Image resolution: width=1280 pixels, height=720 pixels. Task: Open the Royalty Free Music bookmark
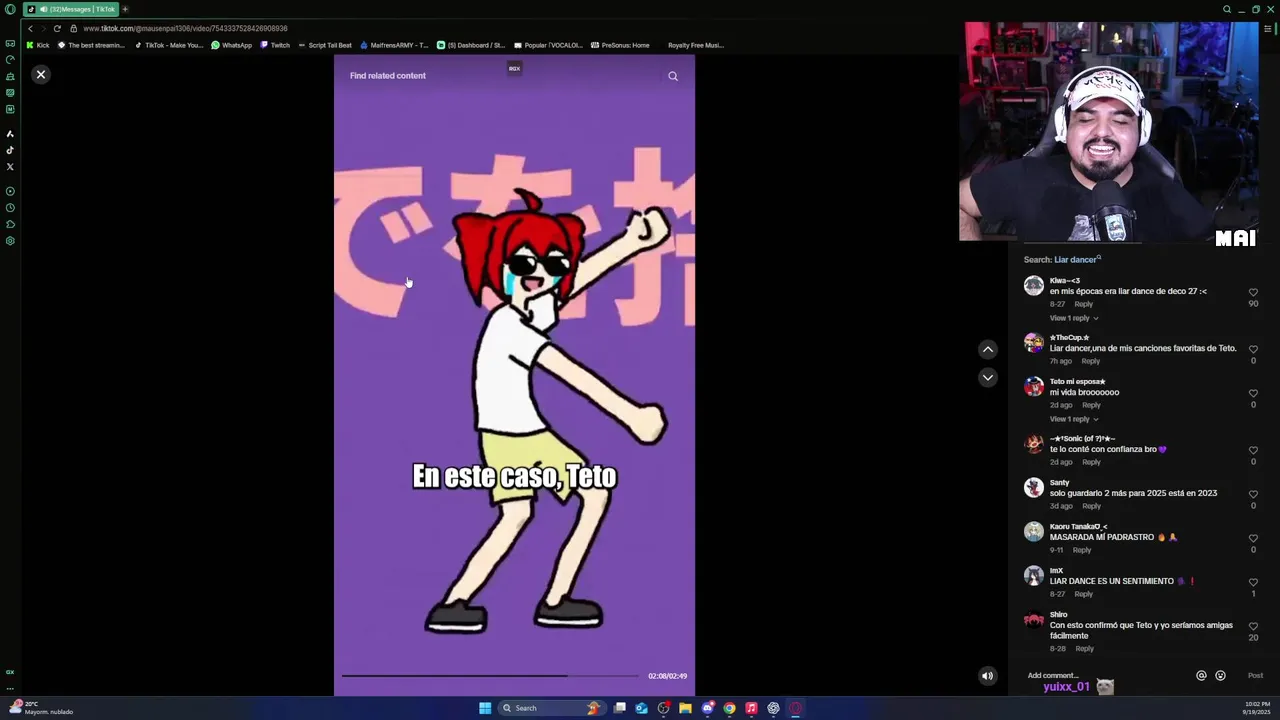point(696,45)
